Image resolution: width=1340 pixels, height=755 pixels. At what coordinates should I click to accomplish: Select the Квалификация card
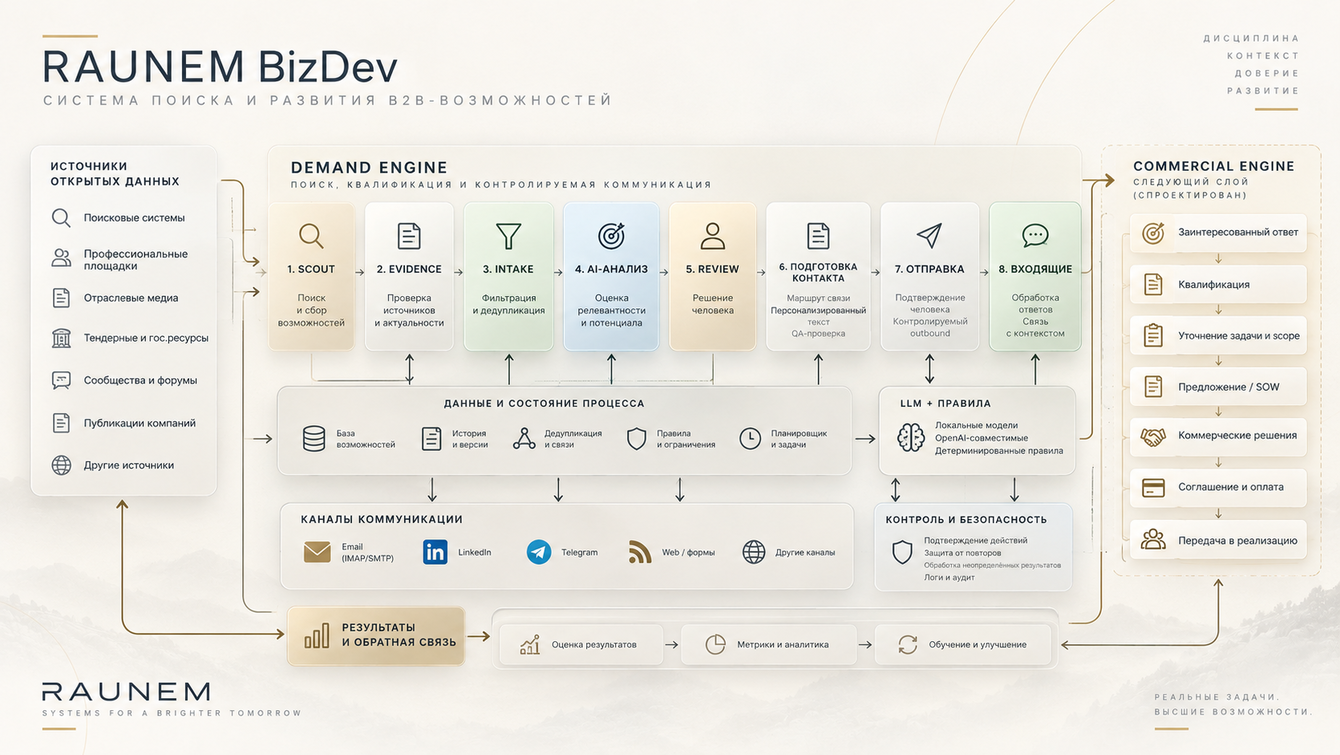pos(1218,284)
